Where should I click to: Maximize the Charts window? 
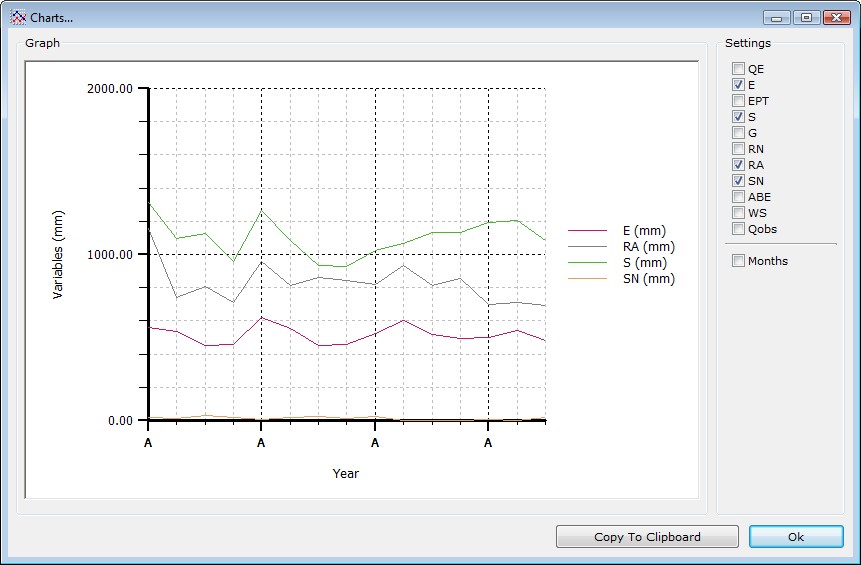pos(807,17)
